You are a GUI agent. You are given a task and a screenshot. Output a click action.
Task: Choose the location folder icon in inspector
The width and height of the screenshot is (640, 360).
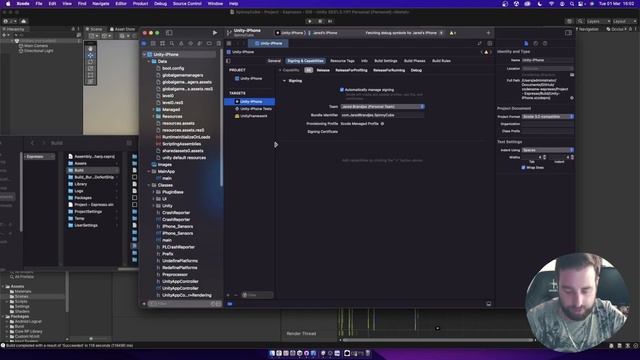tap(572, 75)
